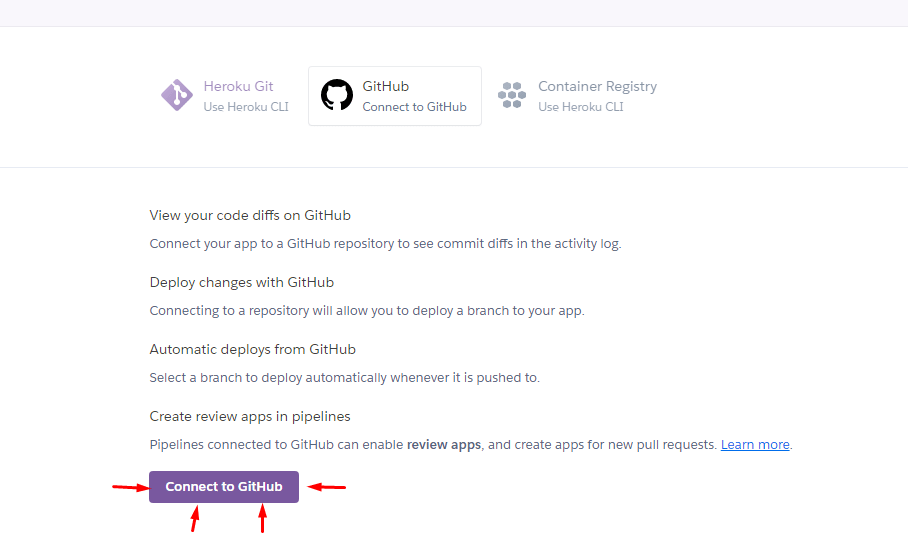The height and width of the screenshot is (547, 908).
Task: Open the Learn more link
Action: tap(755, 445)
